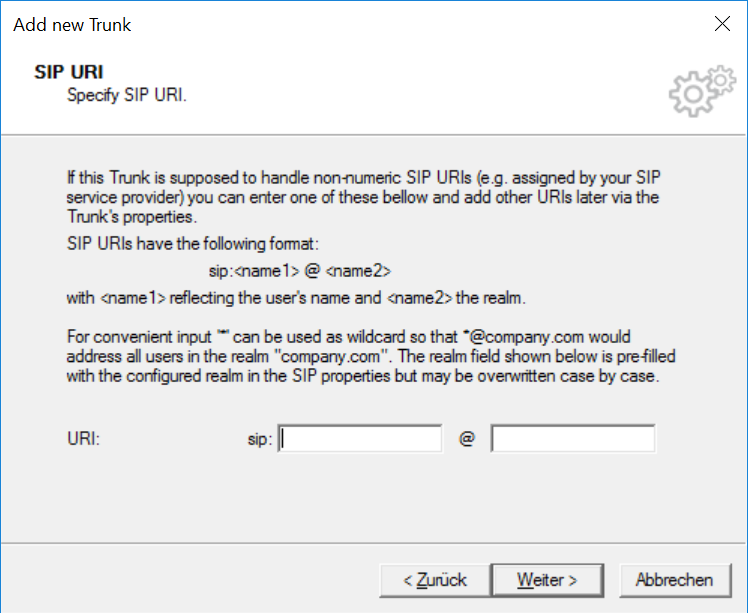Viewport: 748px width, 613px height.
Task: Click the line 'with <name1> reflecting the user's name'
Action: coord(296,298)
